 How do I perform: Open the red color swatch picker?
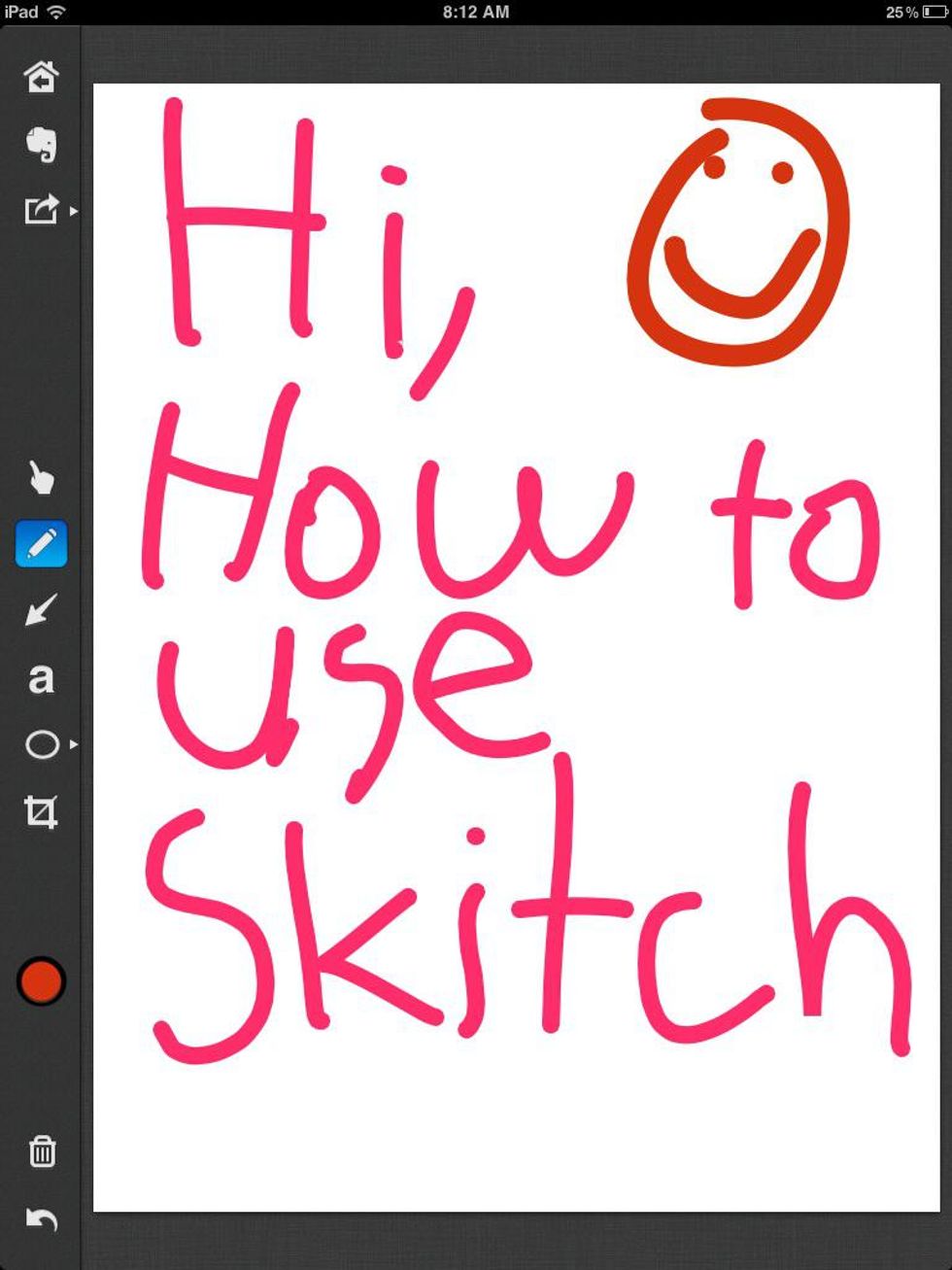tap(41, 981)
